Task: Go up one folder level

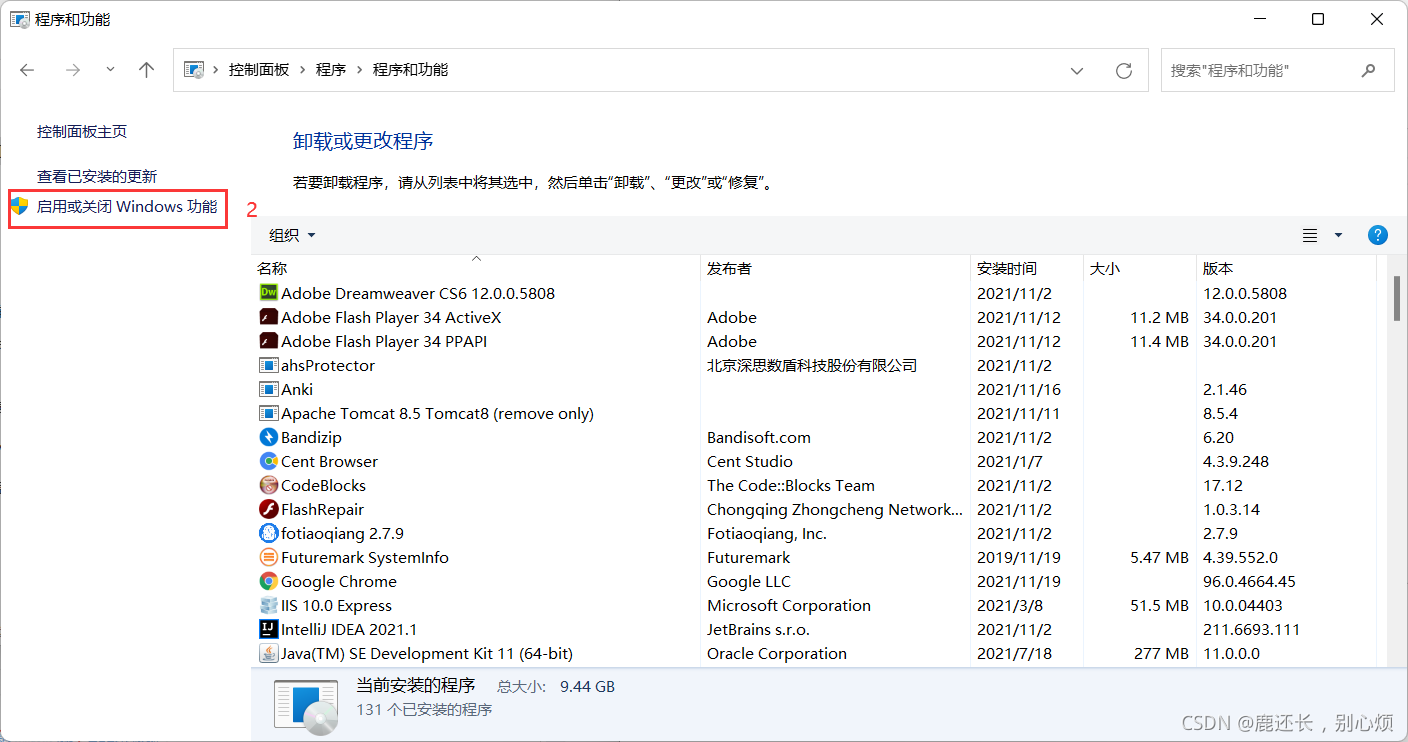Action: click(147, 70)
